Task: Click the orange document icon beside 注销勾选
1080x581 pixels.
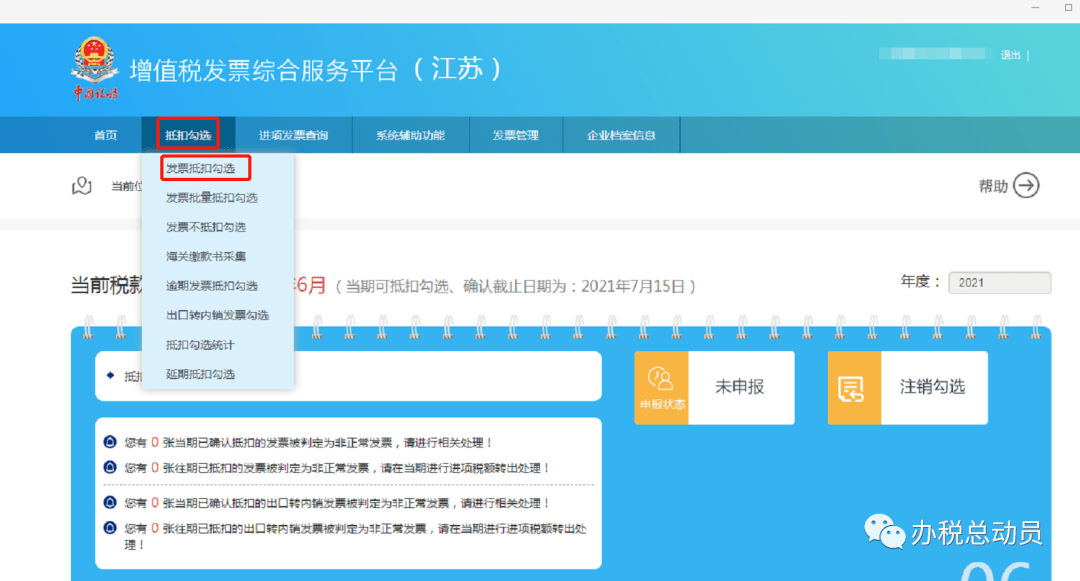Action: pyautogui.click(x=853, y=388)
